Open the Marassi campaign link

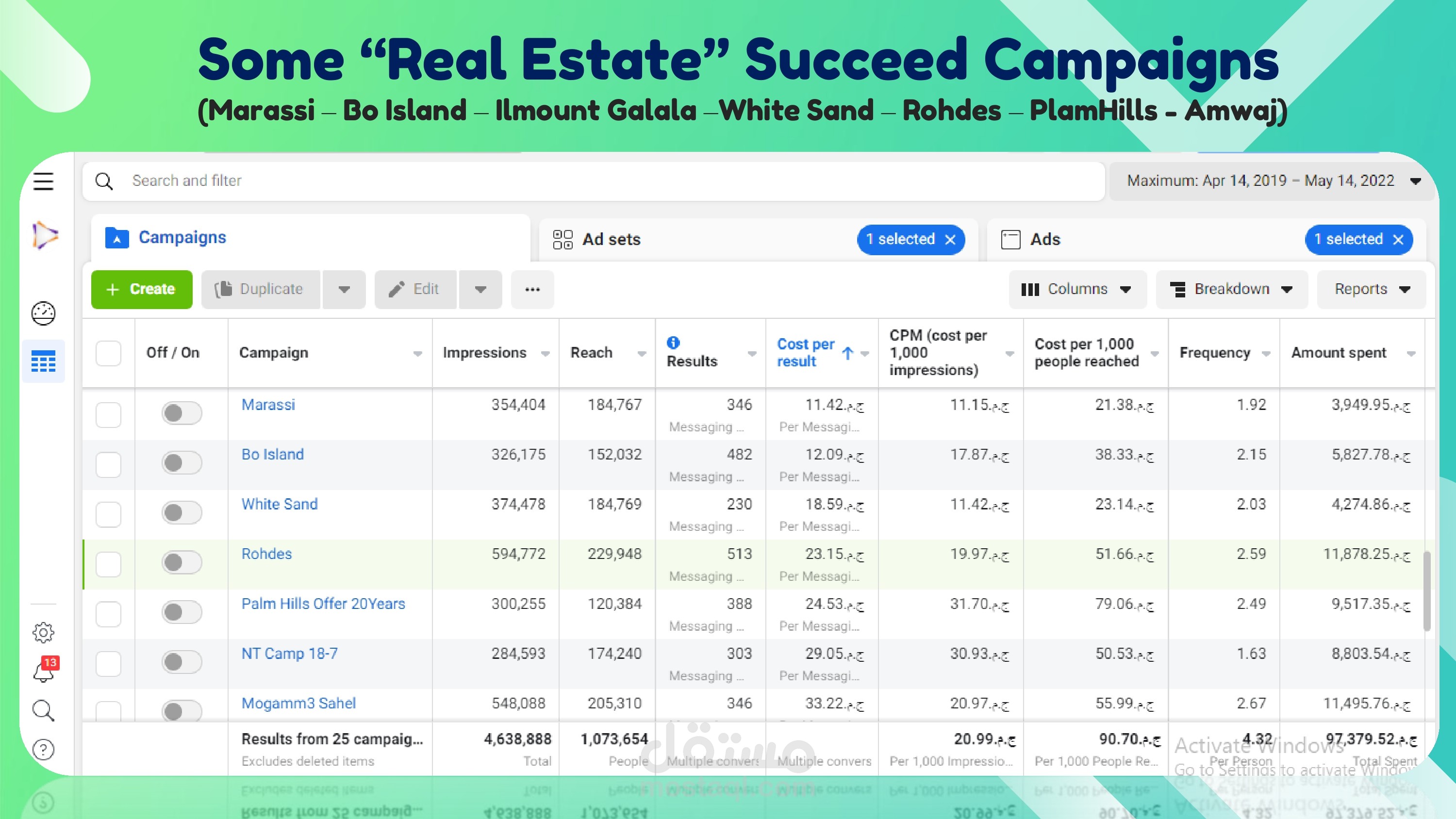coord(268,405)
